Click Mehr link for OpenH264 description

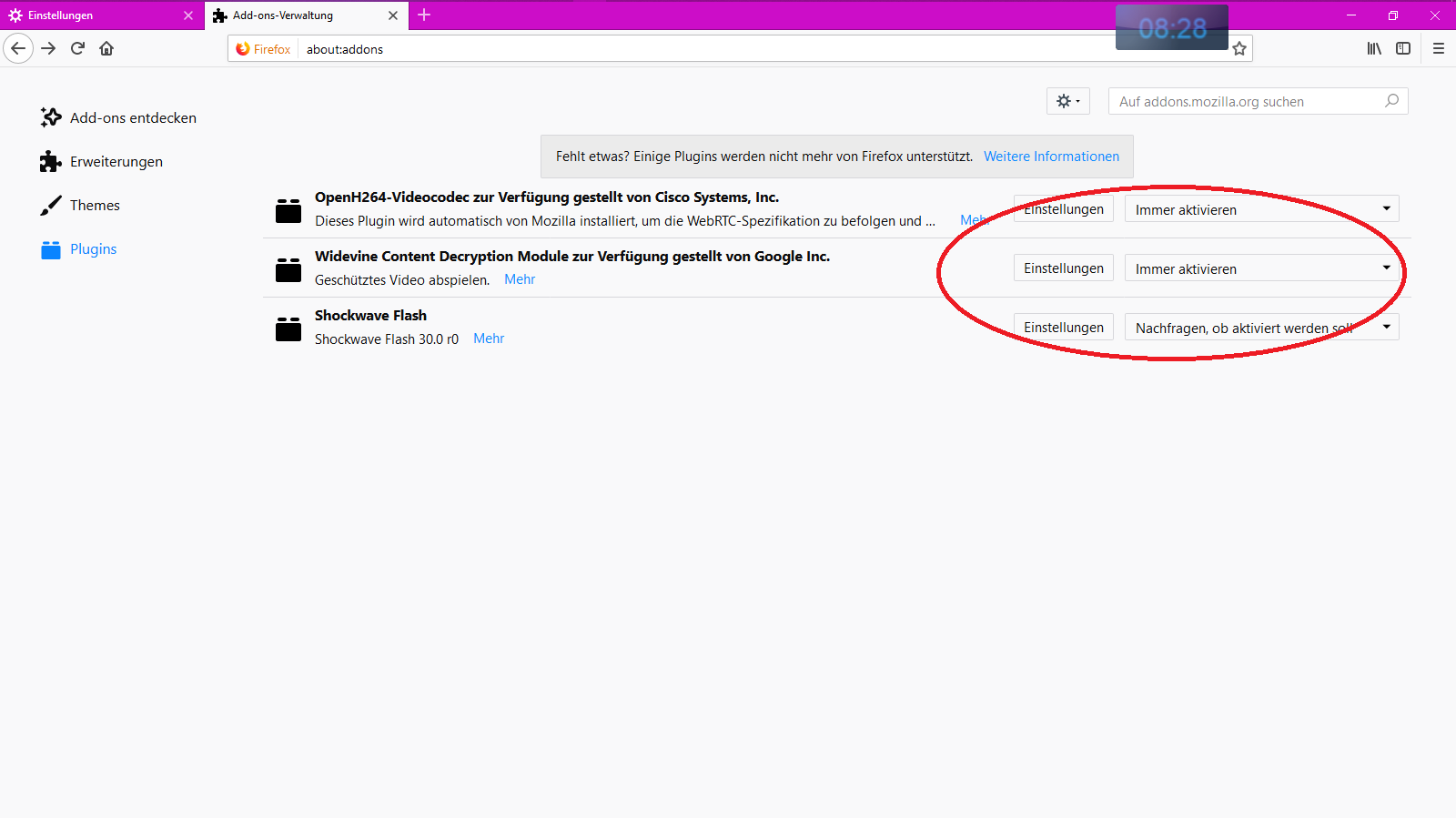(974, 220)
